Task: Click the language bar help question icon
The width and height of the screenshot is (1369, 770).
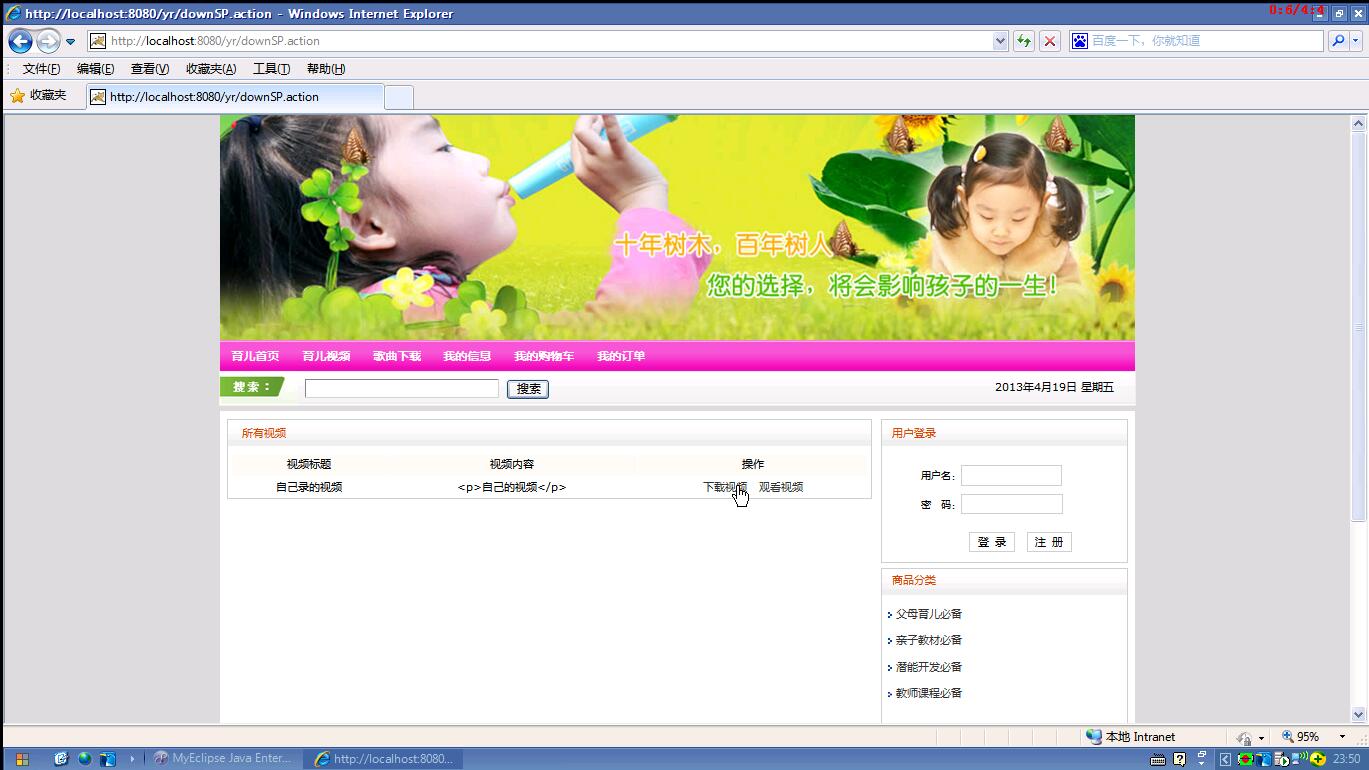Action: coord(1180,759)
